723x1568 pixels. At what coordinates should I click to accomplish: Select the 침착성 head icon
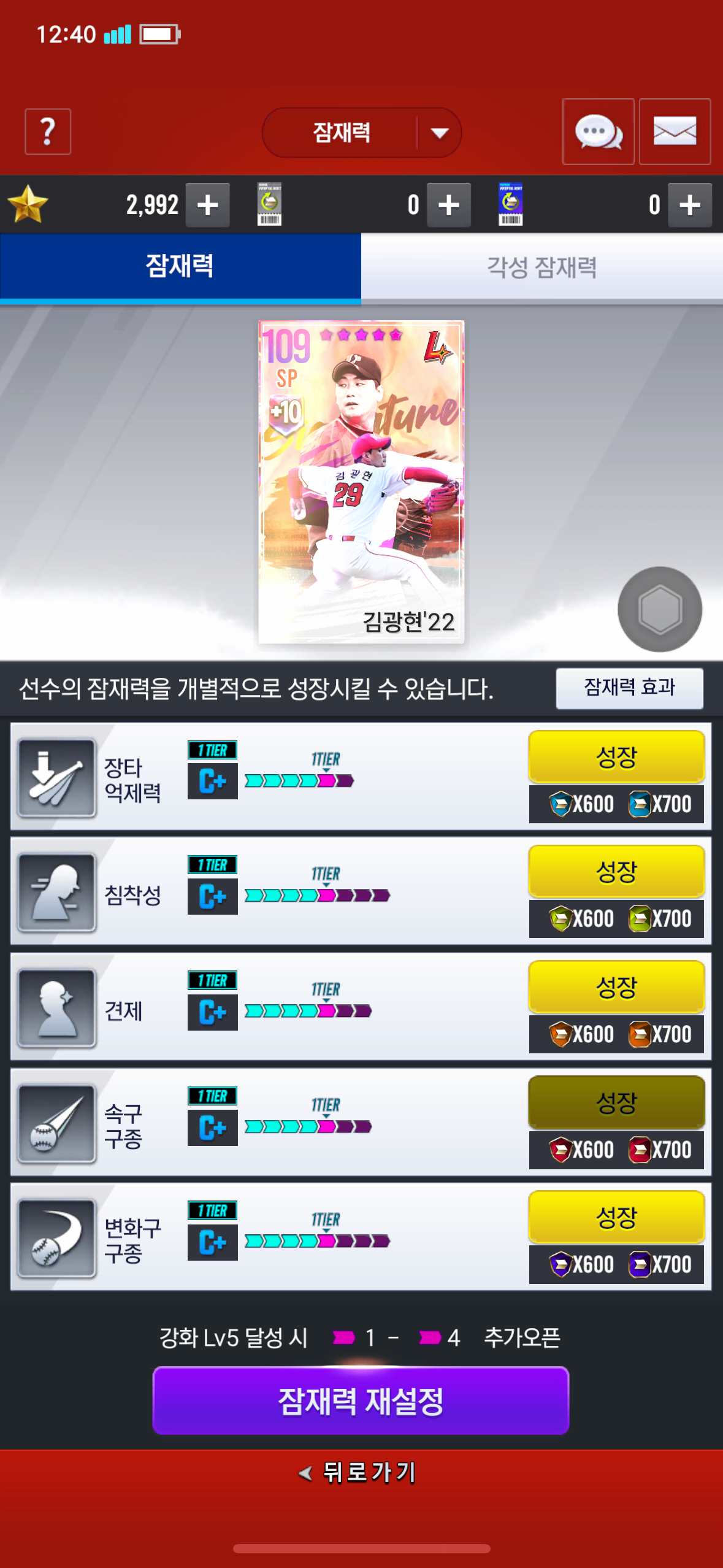tap(56, 893)
